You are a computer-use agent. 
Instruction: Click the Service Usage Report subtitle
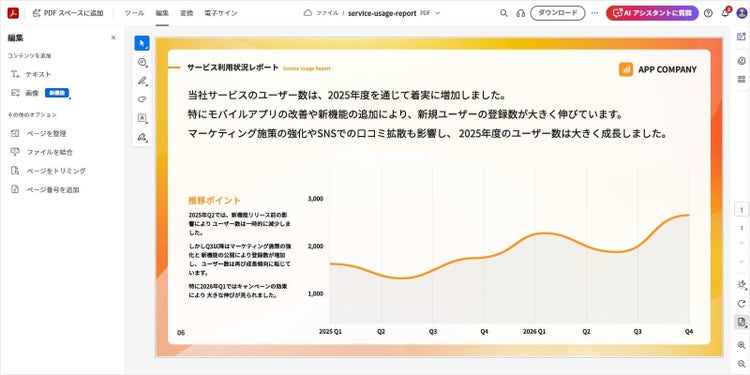pos(307,68)
